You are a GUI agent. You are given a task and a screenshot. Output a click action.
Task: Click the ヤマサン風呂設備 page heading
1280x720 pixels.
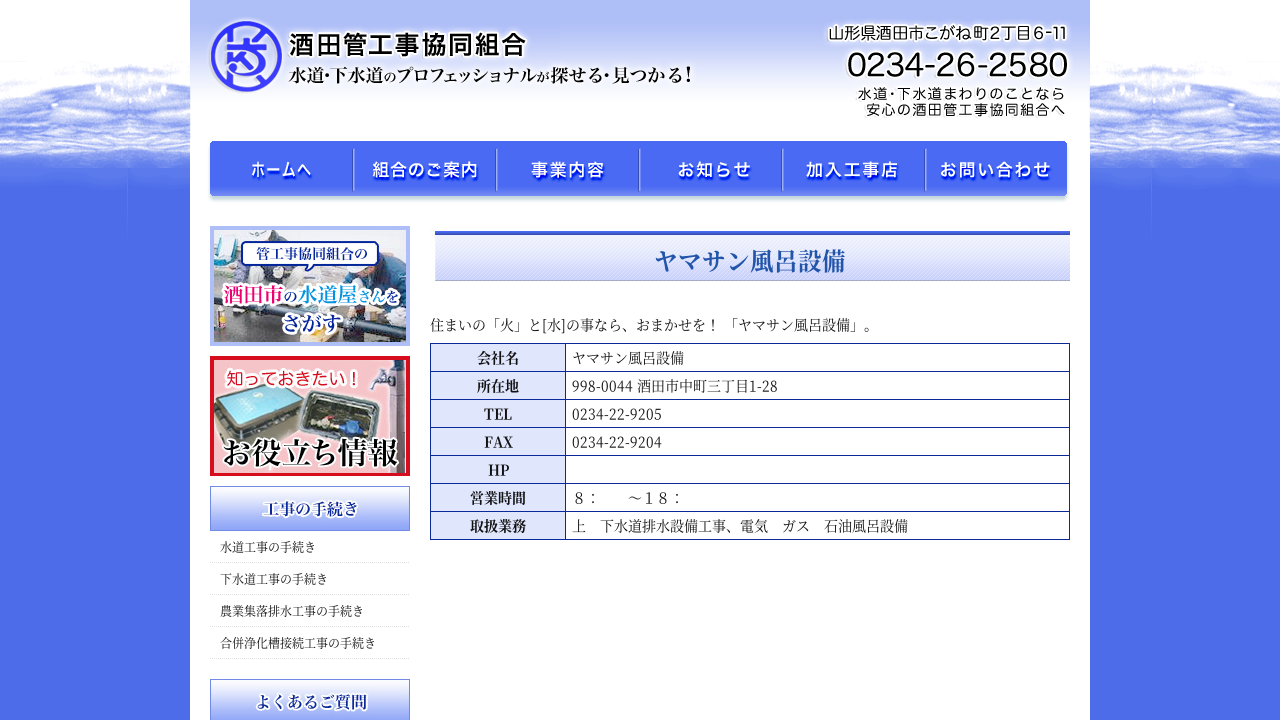(751, 261)
